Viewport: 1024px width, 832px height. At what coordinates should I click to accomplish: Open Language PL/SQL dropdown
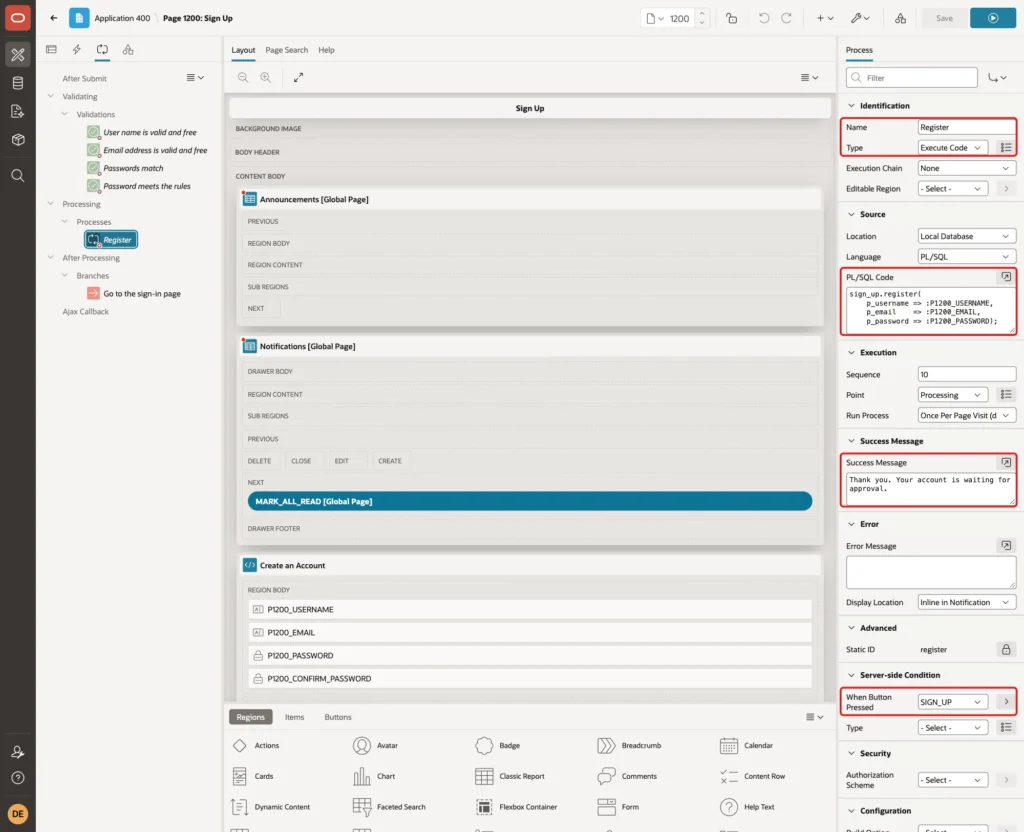(967, 257)
